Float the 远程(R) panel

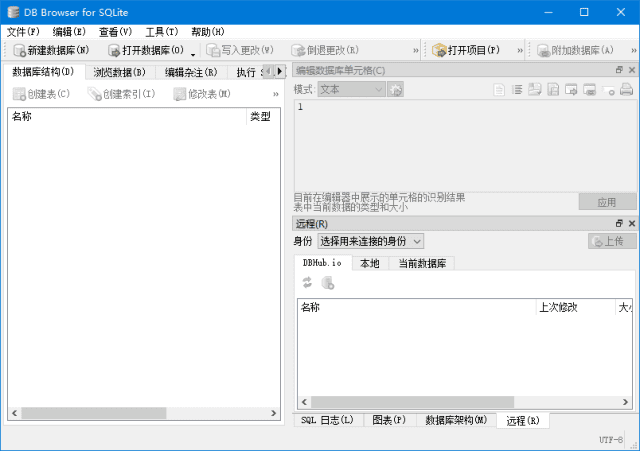619,223
